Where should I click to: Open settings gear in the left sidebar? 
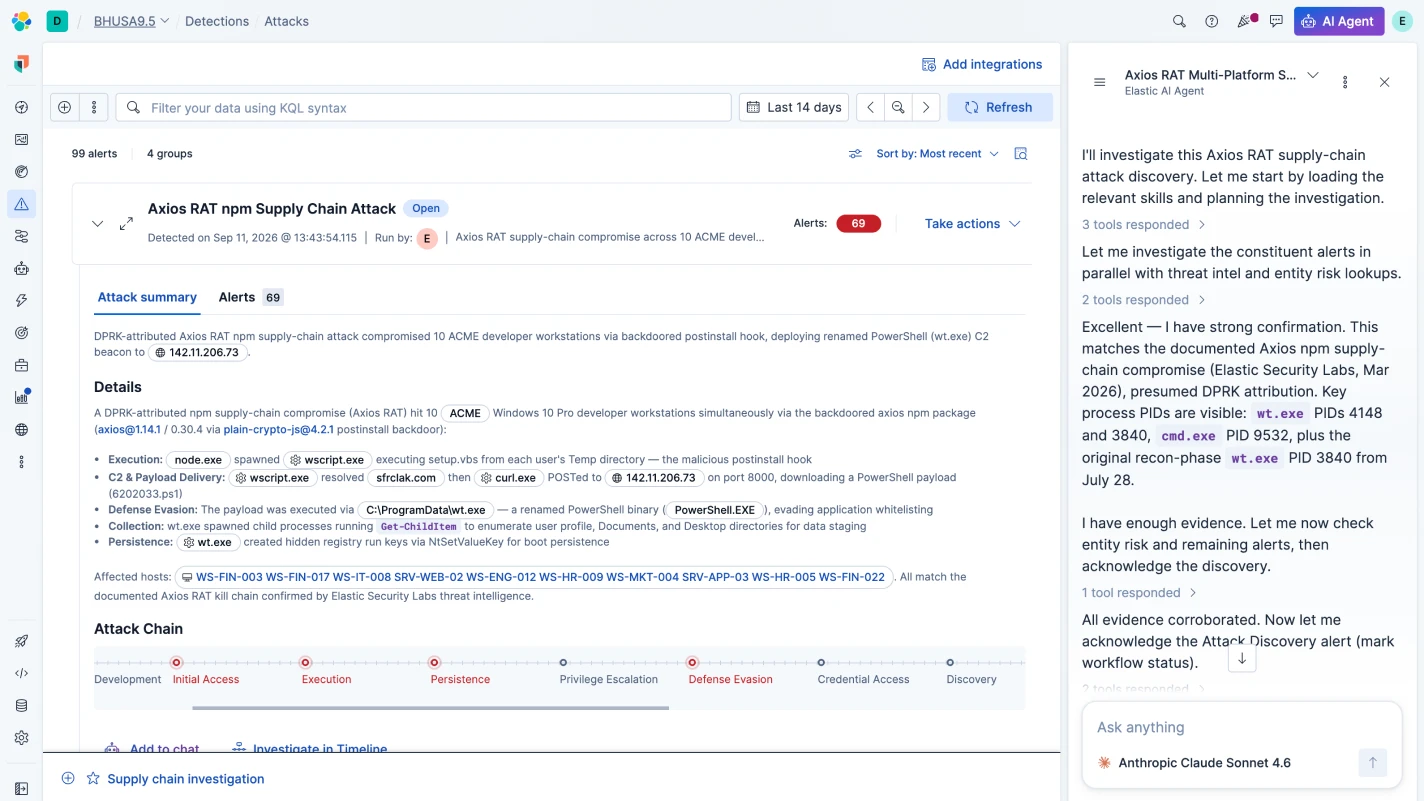tap(22, 738)
